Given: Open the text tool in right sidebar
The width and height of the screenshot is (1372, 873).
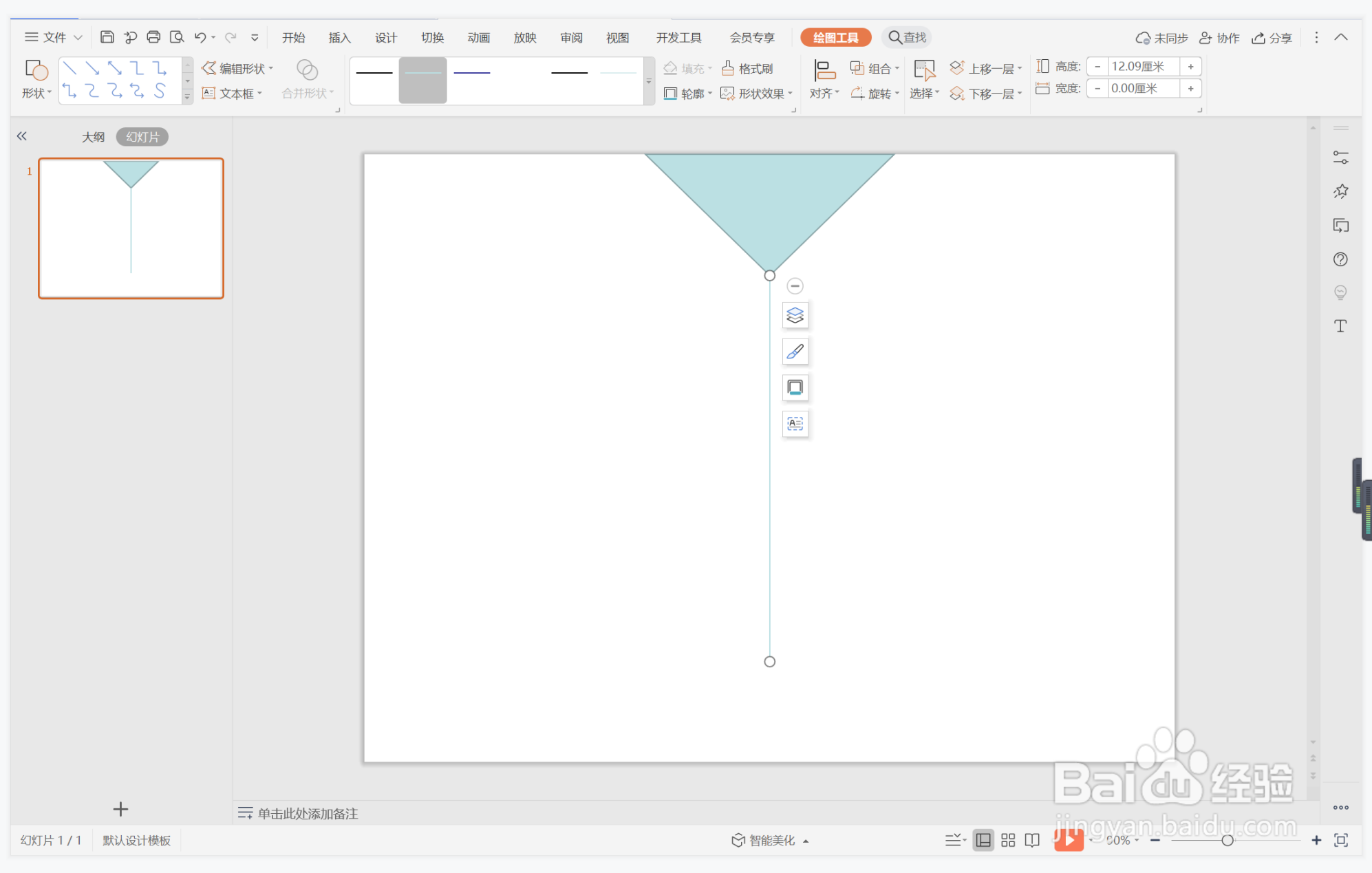Looking at the screenshot, I should point(1340,326).
